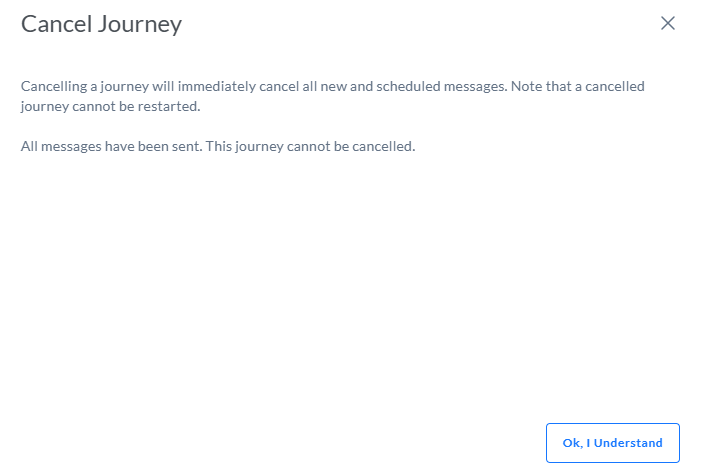Click the "Cancel Journey" dialog title
Viewport: 701px width, 476px height.
point(101,24)
